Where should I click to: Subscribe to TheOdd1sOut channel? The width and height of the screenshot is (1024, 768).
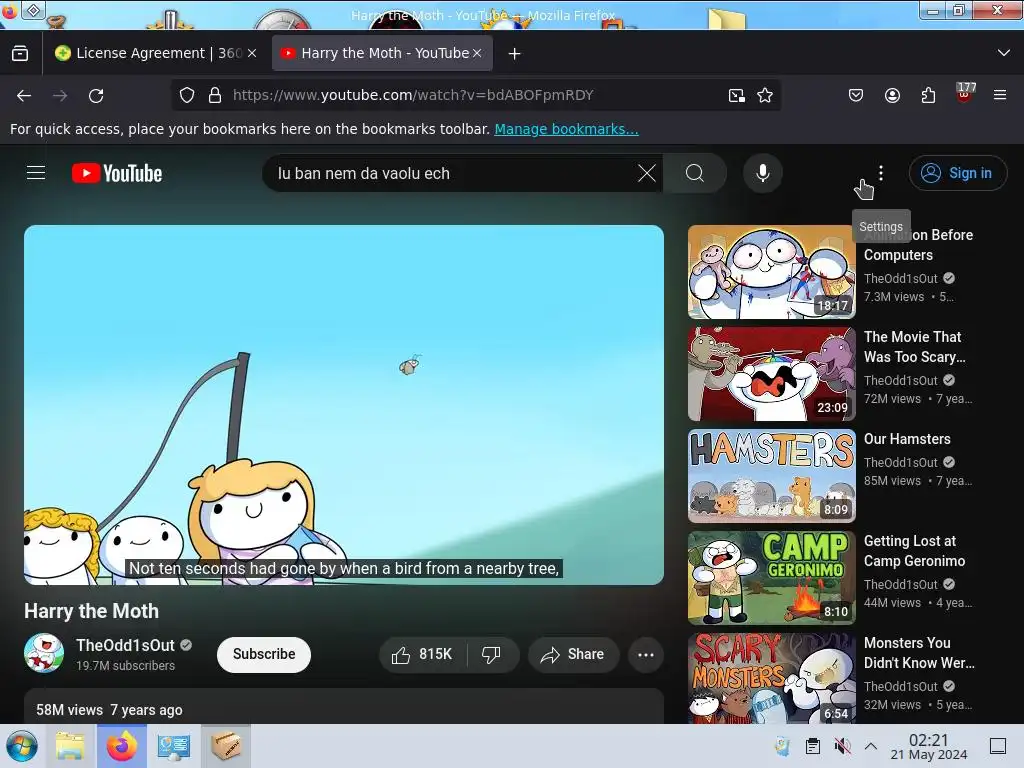click(264, 654)
